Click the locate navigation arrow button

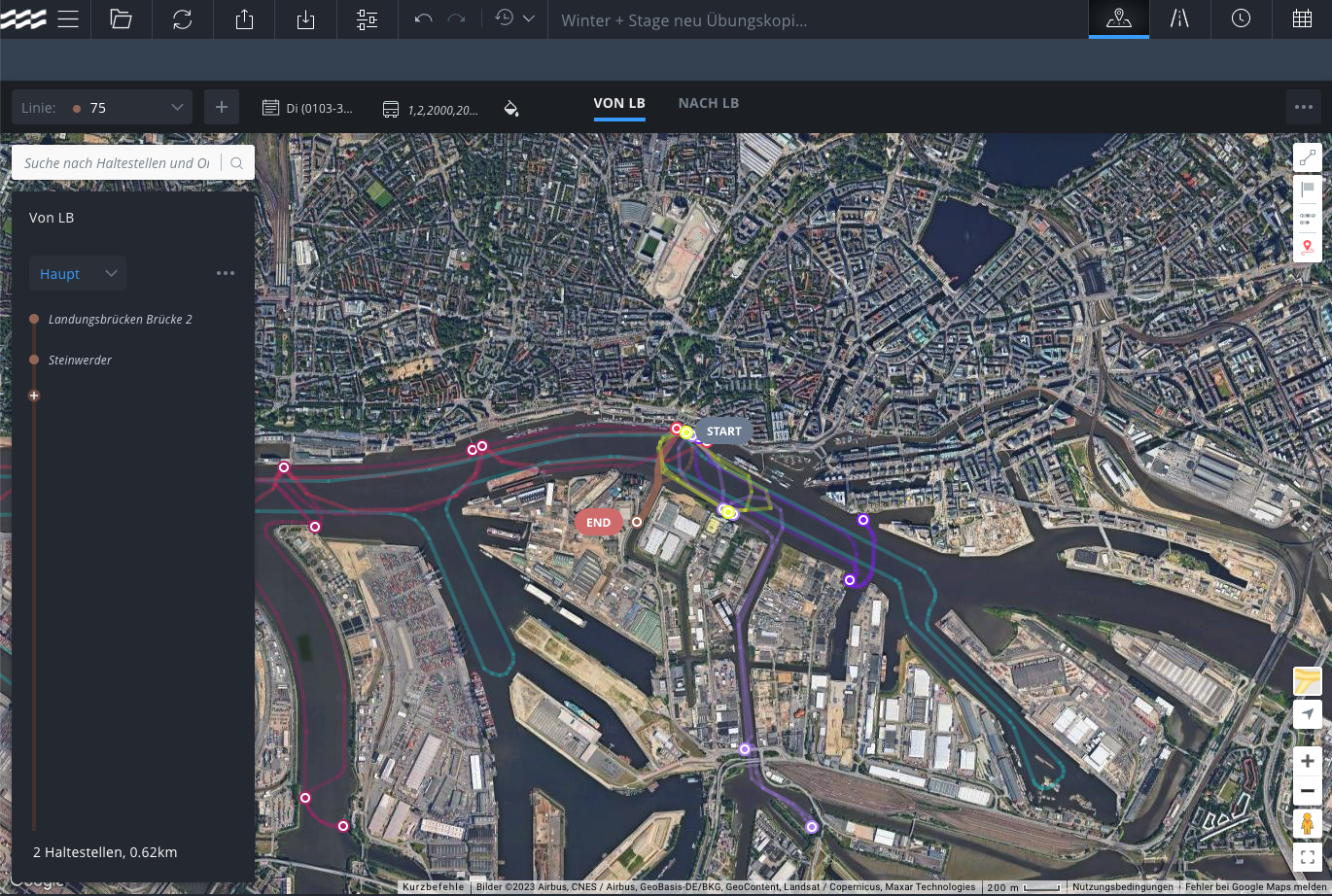[x=1307, y=714]
